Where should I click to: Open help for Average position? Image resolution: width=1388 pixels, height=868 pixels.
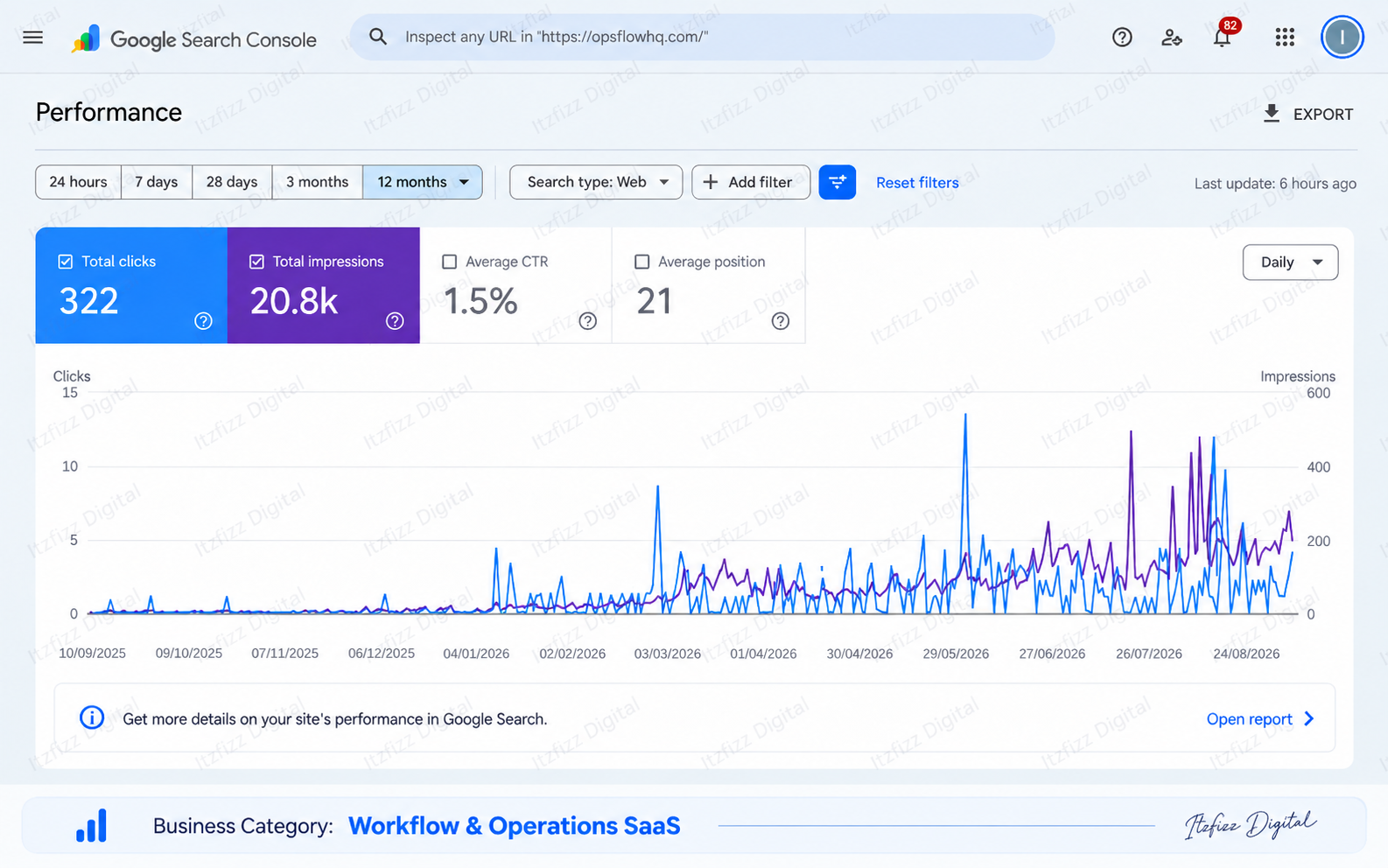coord(781,321)
